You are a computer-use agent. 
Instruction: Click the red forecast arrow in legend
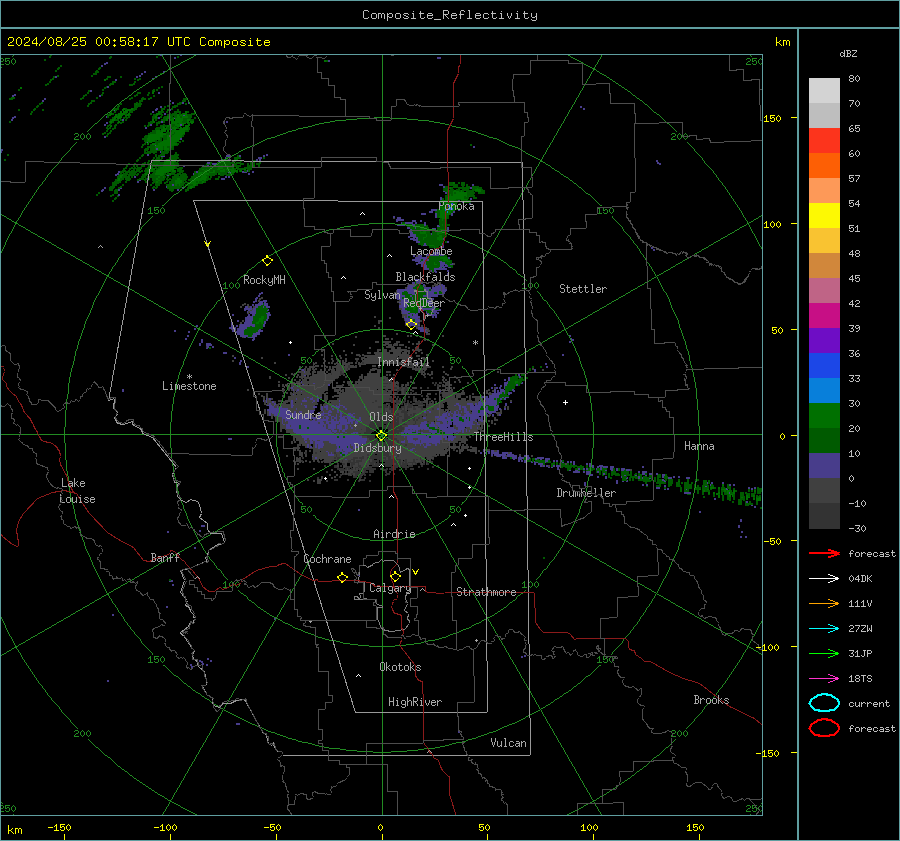[x=824, y=553]
